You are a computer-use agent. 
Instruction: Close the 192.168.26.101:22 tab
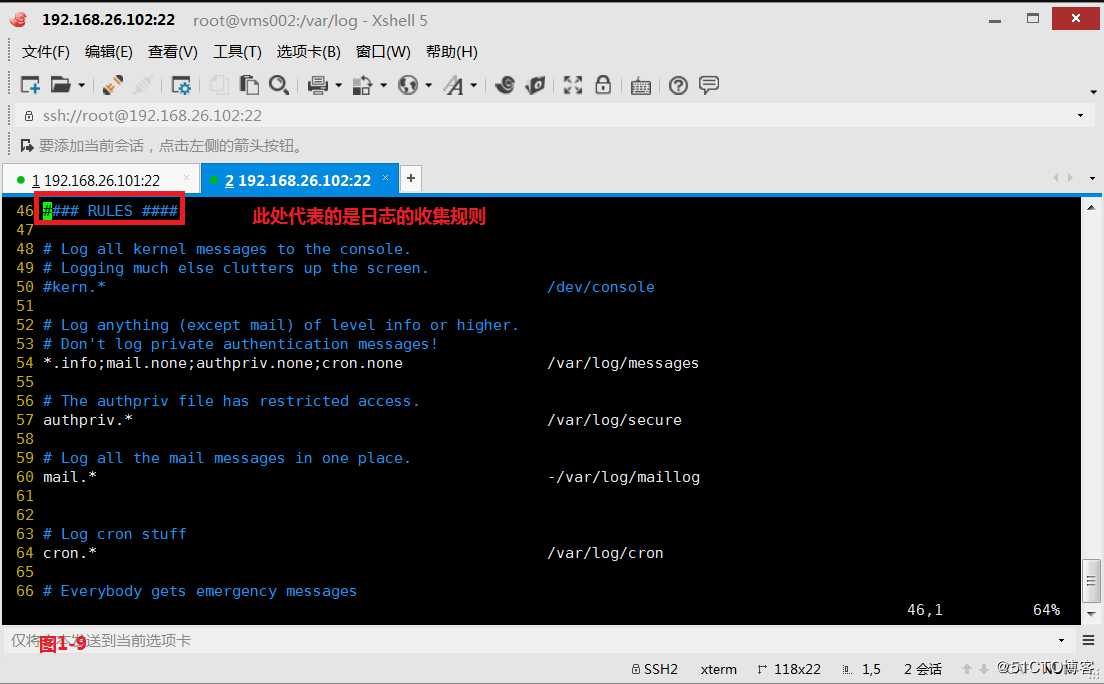pos(186,178)
